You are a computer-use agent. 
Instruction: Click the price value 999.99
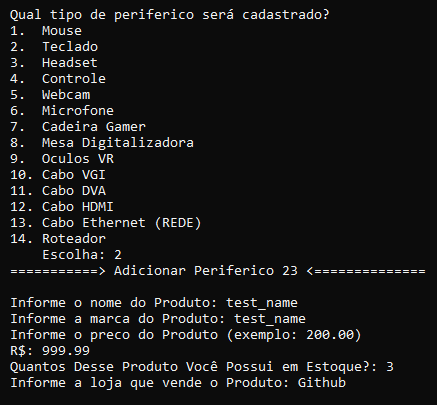coord(66,351)
